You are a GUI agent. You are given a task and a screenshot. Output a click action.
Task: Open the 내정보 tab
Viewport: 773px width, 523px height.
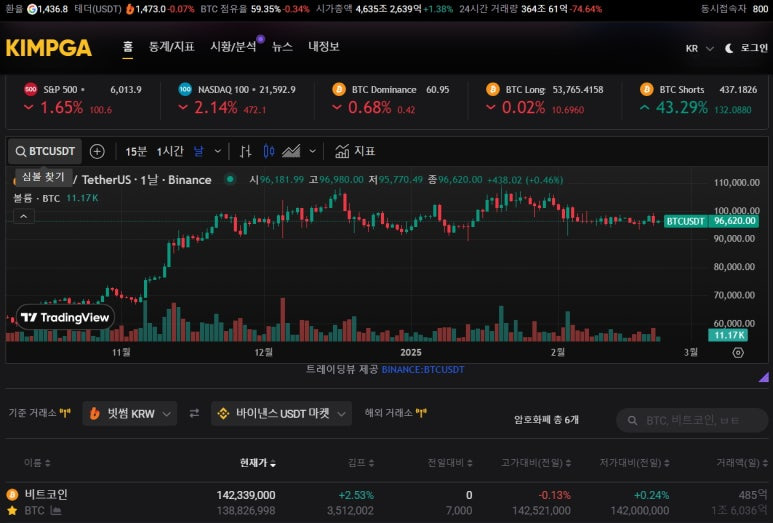tap(324, 47)
